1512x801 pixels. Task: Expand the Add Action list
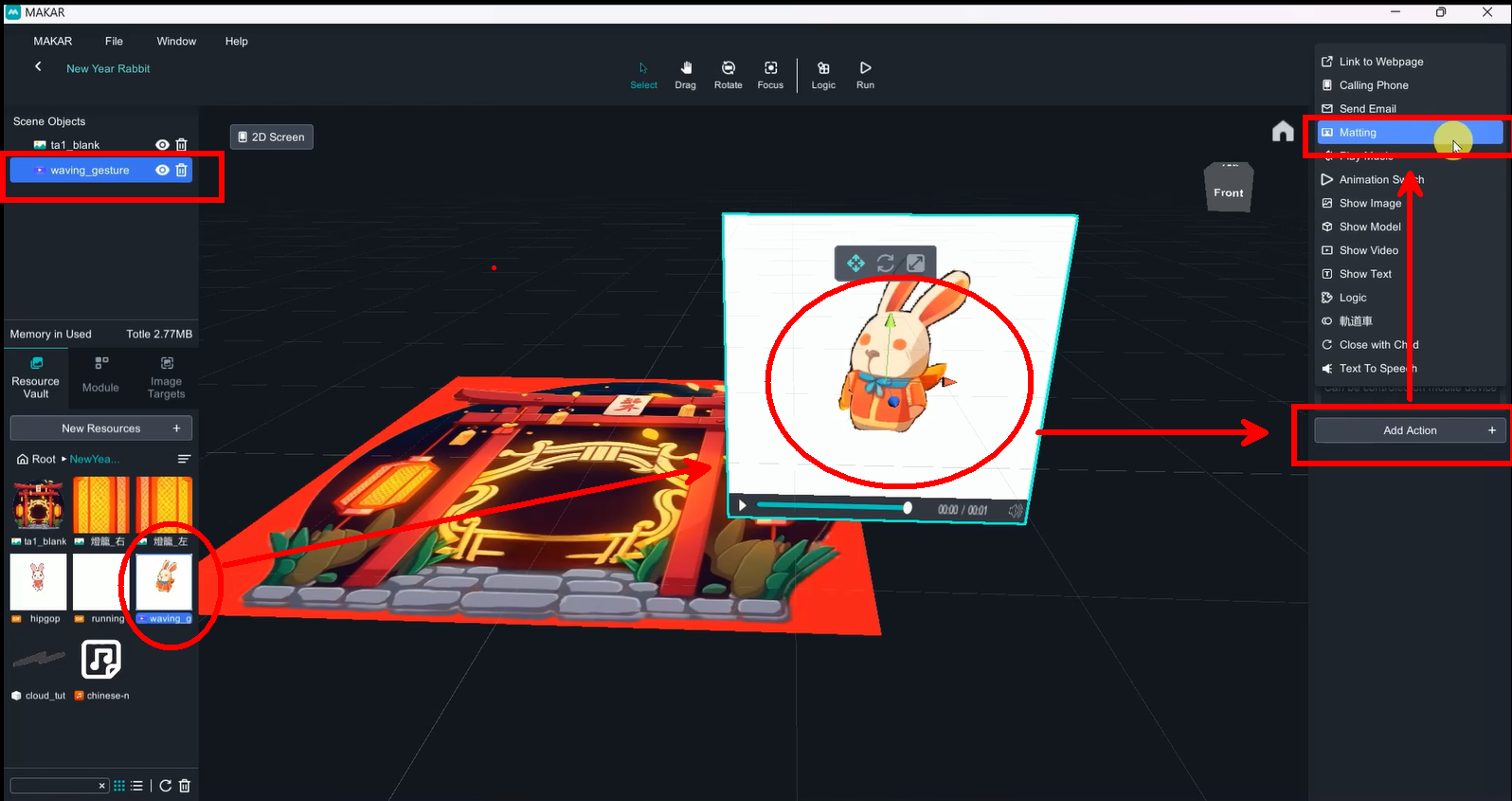(x=1409, y=430)
